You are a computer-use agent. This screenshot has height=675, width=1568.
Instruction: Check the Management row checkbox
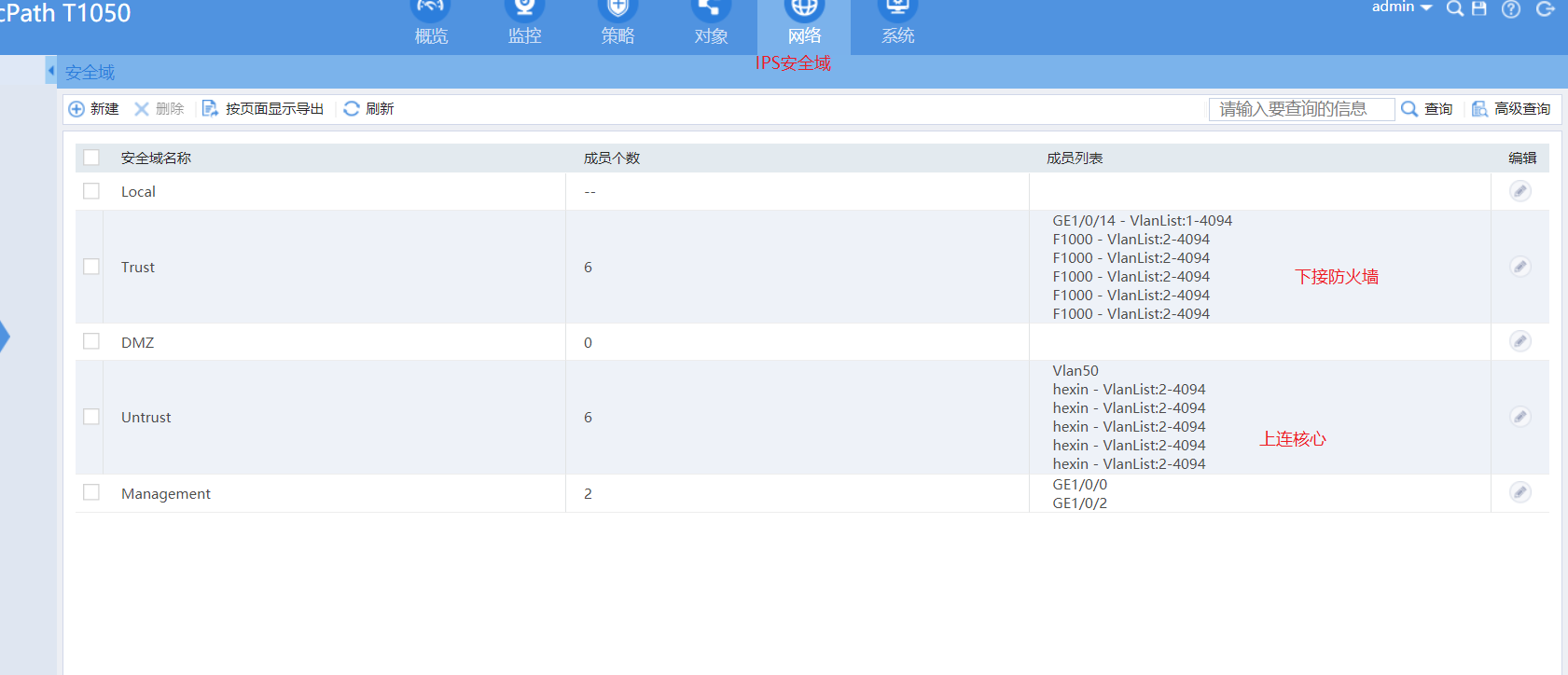(91, 492)
